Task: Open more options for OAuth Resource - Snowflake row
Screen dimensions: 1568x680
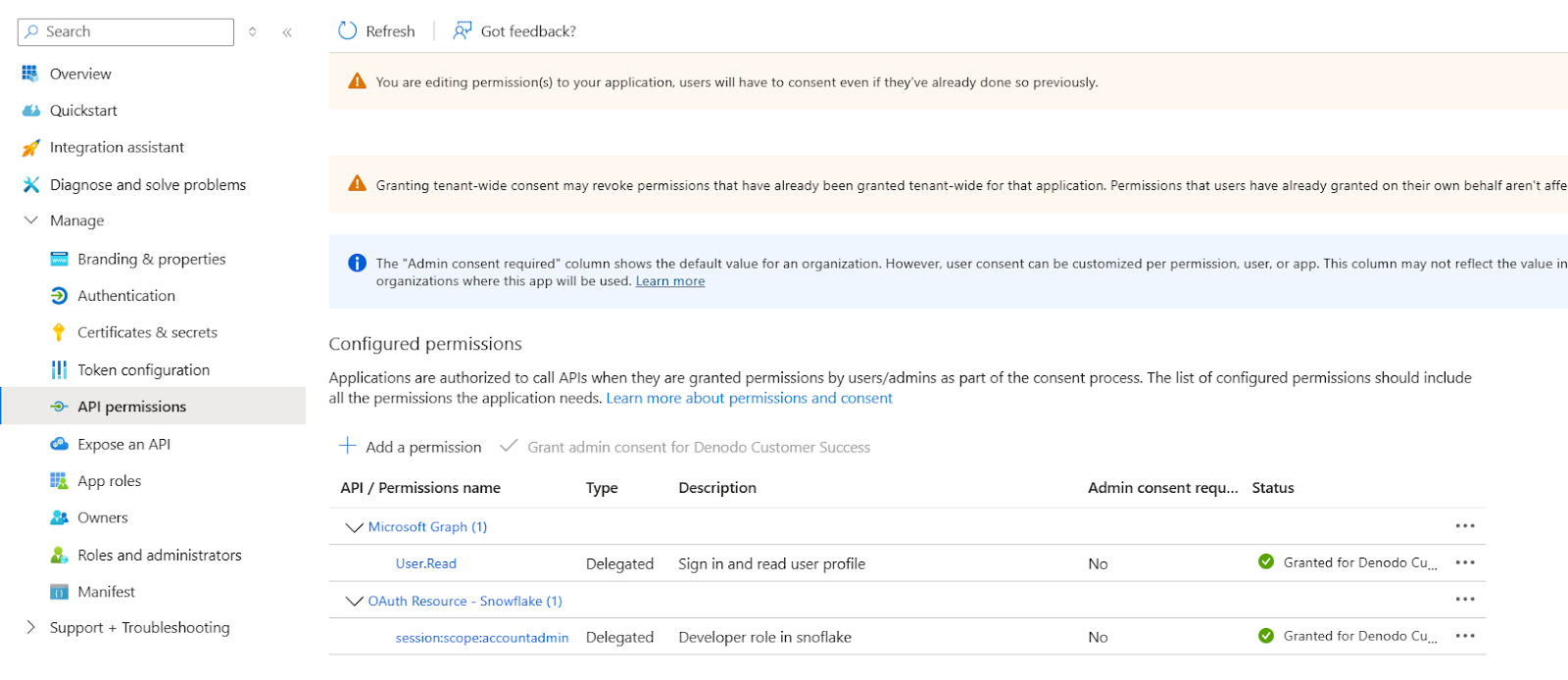Action: [x=1465, y=599]
